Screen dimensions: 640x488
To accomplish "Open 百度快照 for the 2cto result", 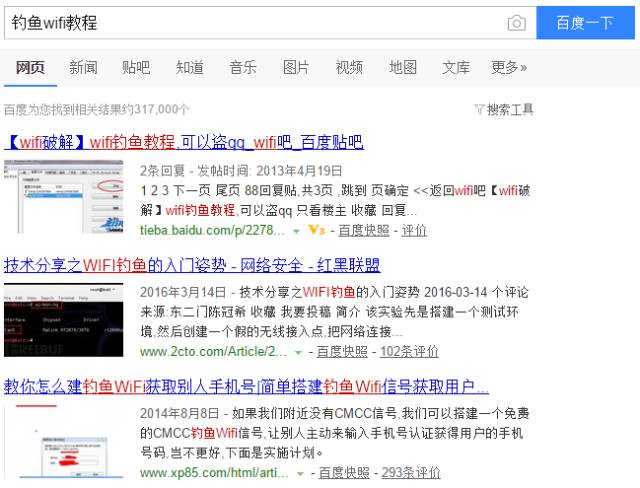I will [342, 351].
